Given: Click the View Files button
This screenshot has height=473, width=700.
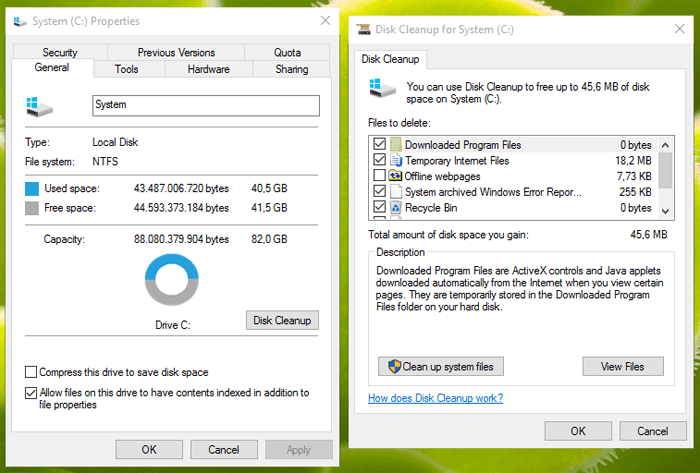Looking at the screenshot, I should [623, 366].
